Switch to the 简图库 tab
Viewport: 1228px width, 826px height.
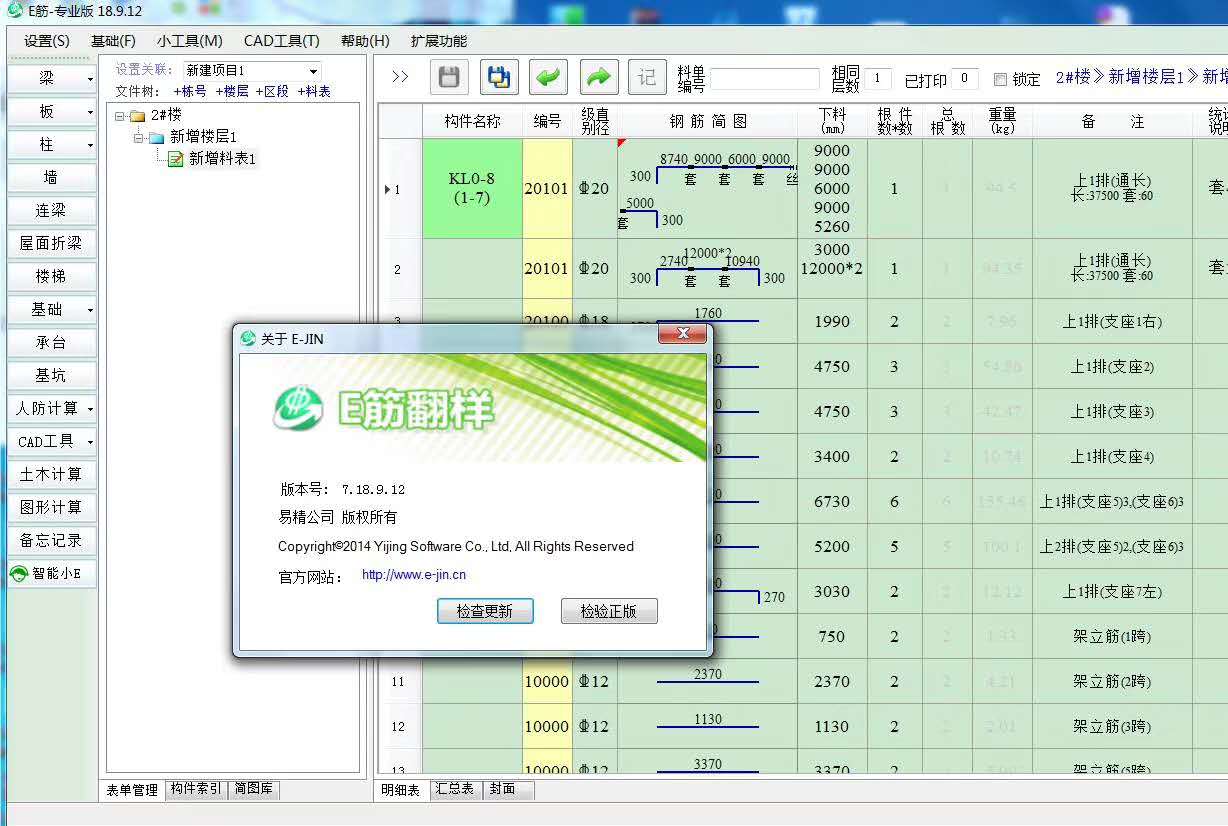[254, 789]
